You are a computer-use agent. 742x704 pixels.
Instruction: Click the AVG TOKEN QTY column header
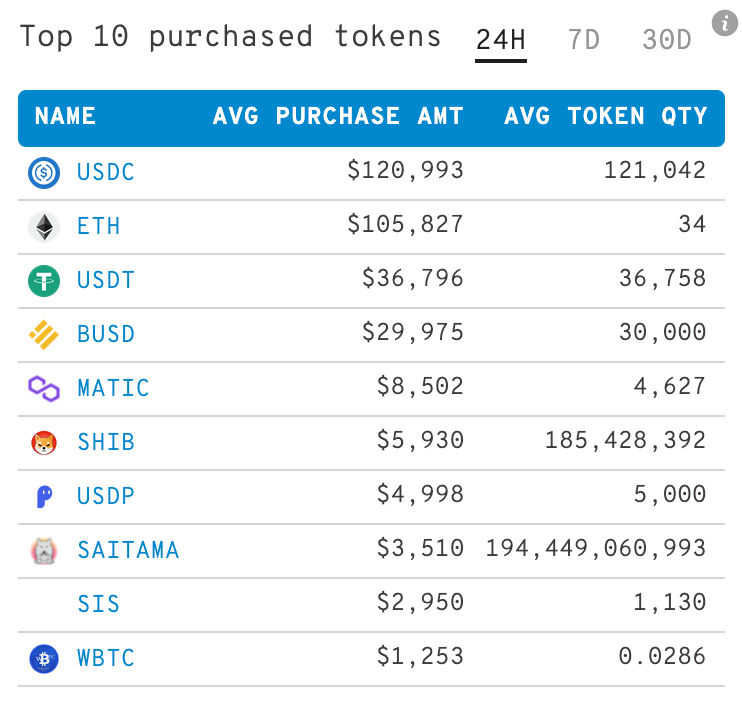(605, 117)
